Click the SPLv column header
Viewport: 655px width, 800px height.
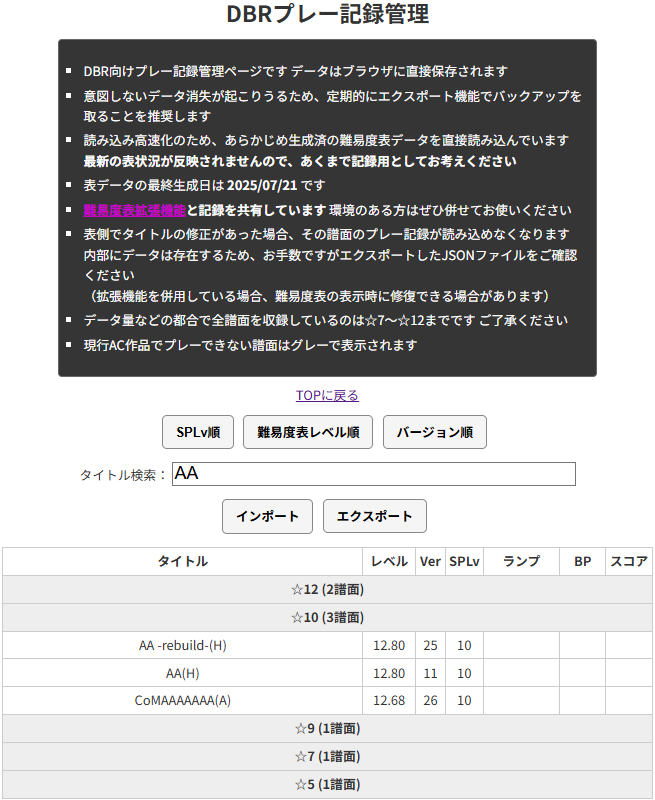tap(464, 562)
